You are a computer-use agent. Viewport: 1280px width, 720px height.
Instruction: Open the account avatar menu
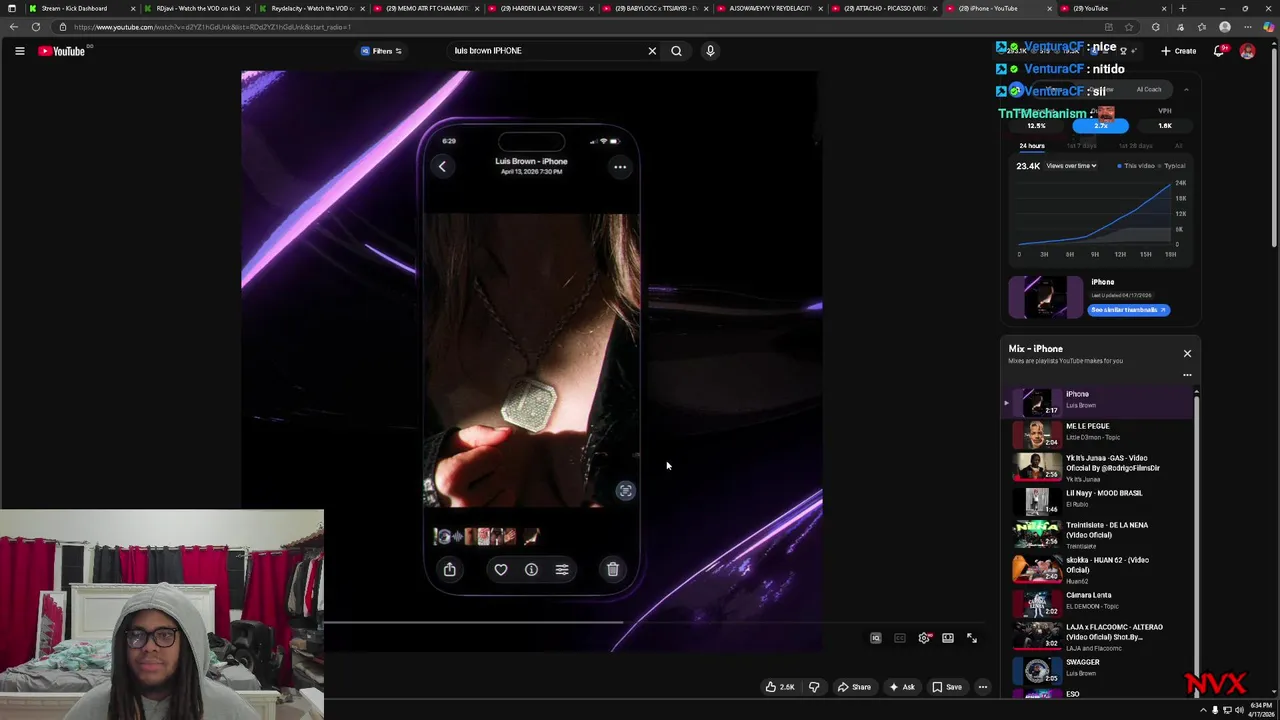click(x=1247, y=51)
